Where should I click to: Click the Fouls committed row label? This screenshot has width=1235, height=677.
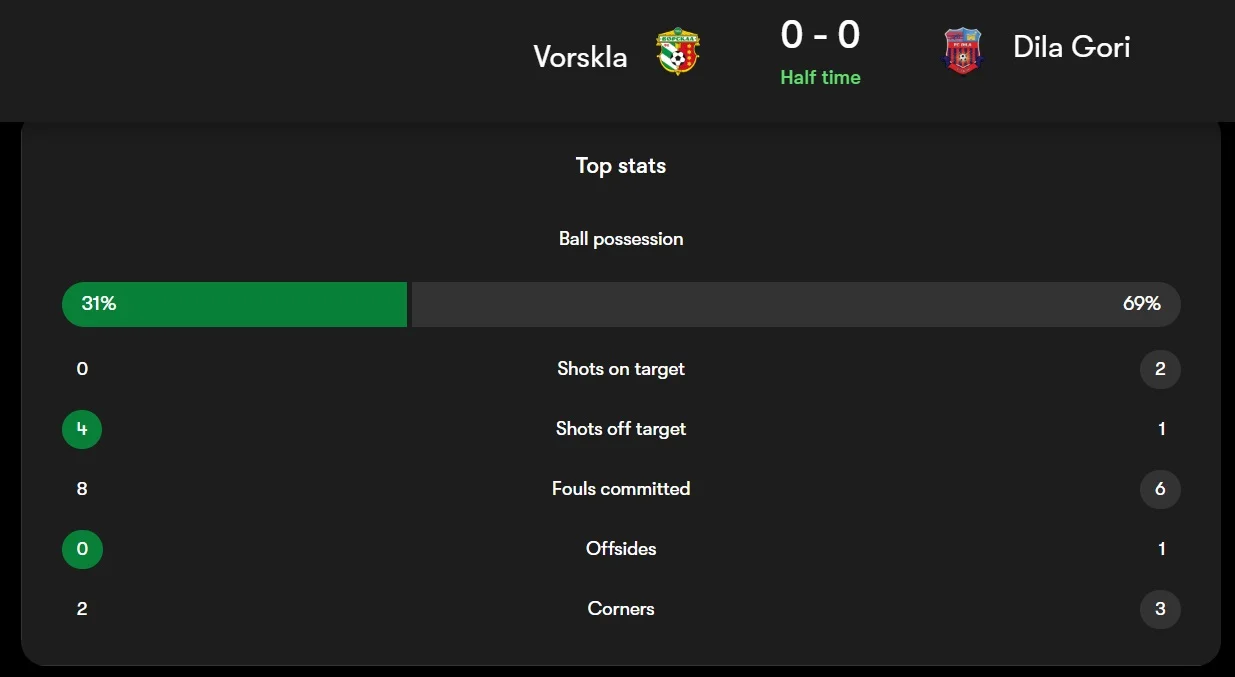[621, 489]
